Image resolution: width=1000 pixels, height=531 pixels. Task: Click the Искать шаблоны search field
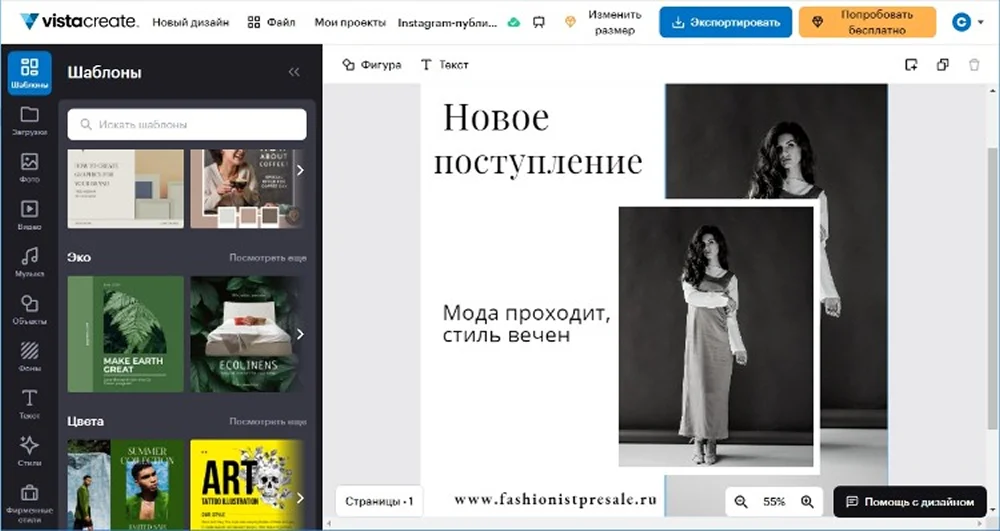click(187, 124)
